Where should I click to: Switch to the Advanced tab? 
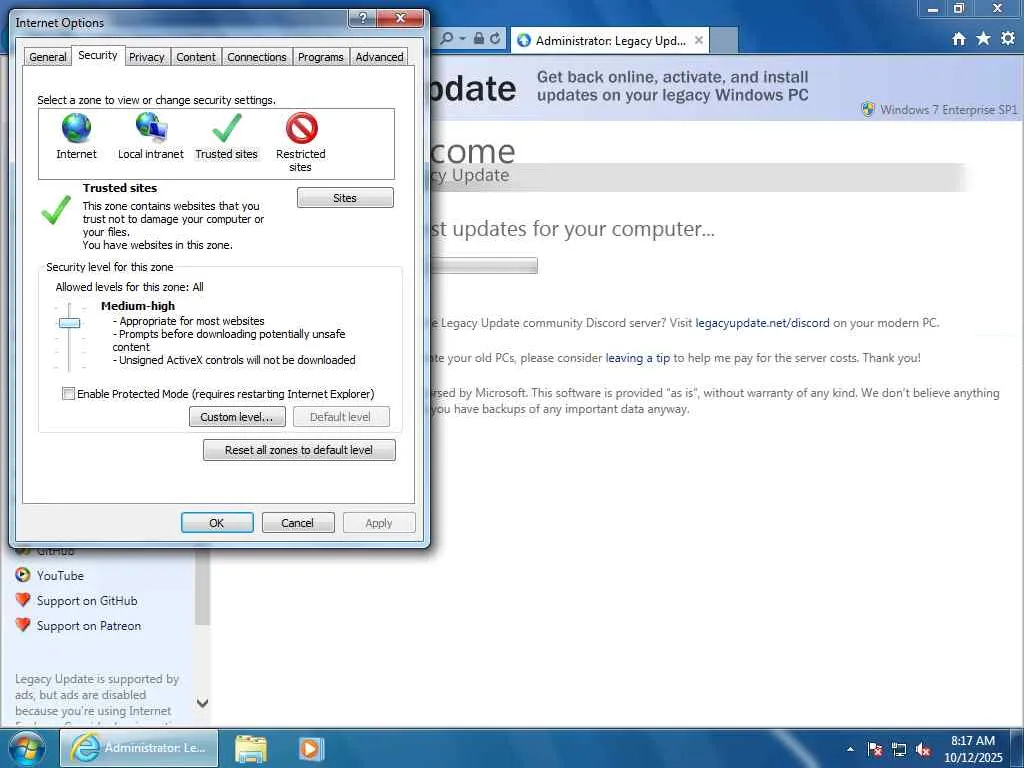379,57
